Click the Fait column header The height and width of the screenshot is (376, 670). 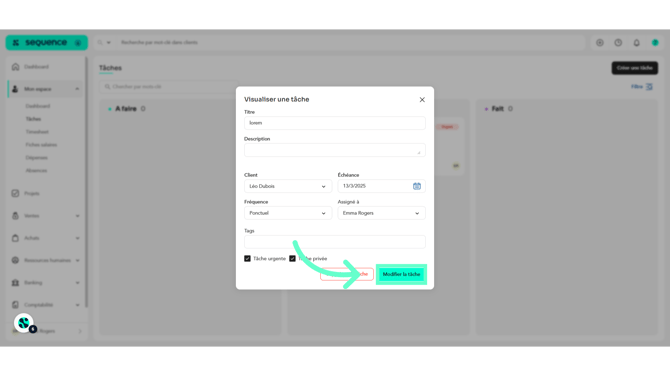pos(498,109)
